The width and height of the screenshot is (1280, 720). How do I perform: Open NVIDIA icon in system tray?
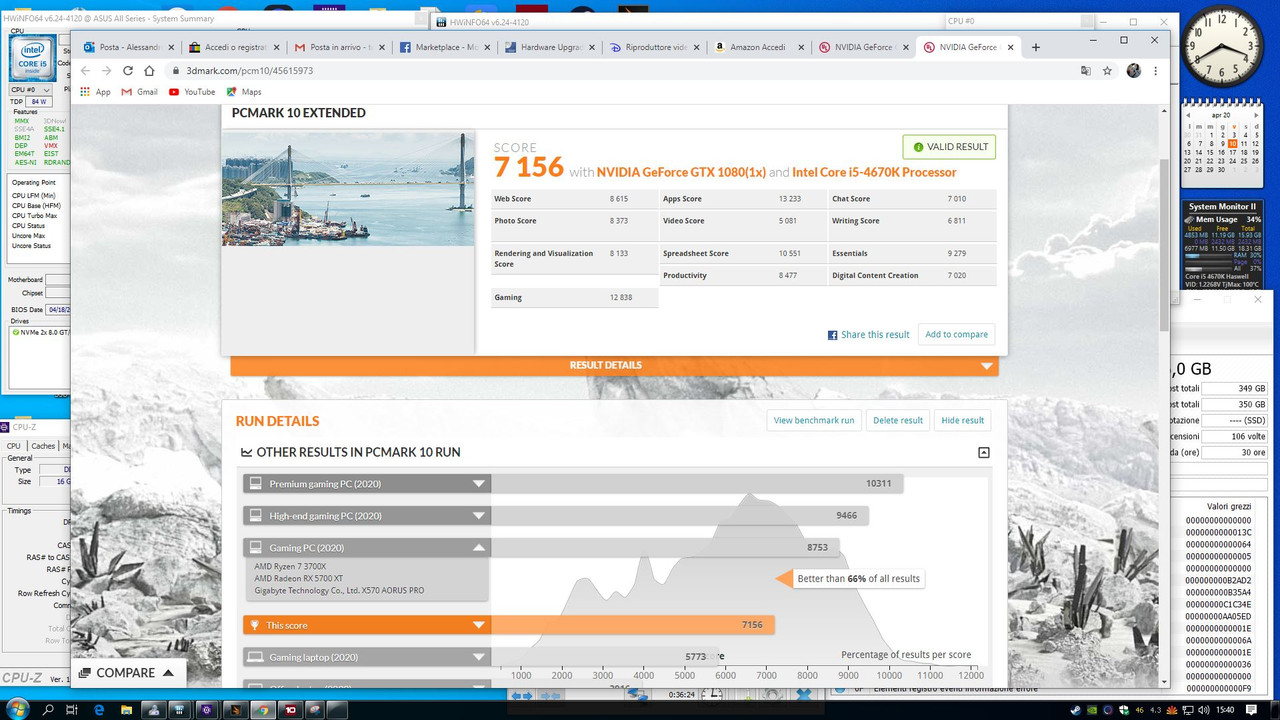coord(1093,710)
